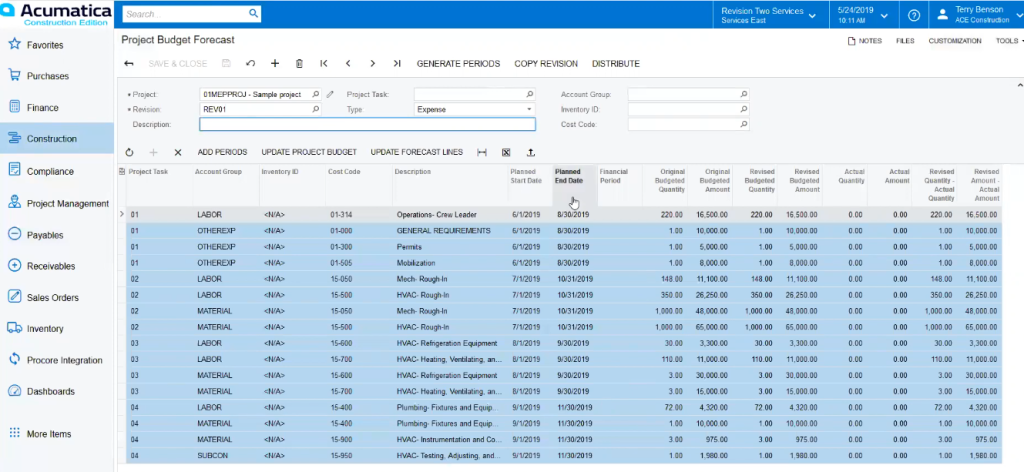Open the Terry Benson user menu
The height and width of the screenshot is (472, 1024).
(x=977, y=15)
